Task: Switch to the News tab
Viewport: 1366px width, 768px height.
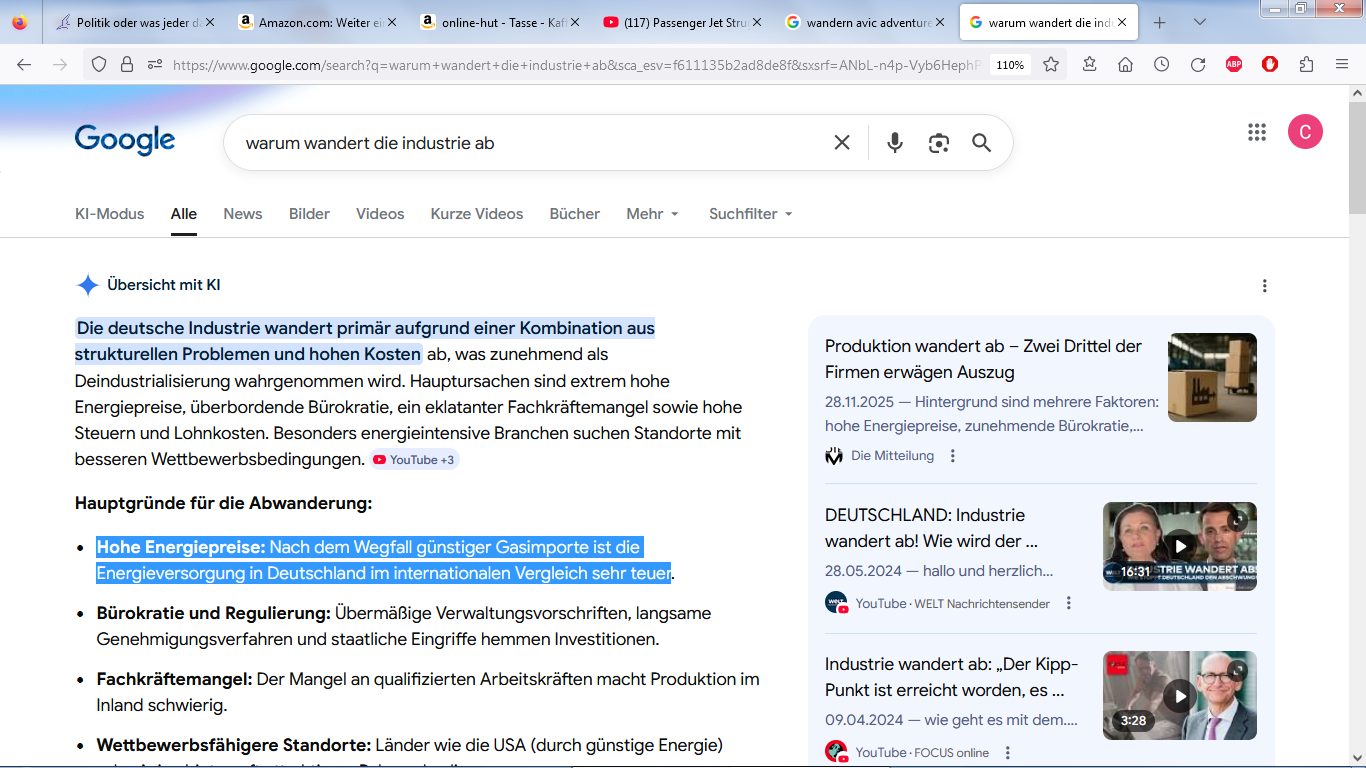Action: click(242, 214)
